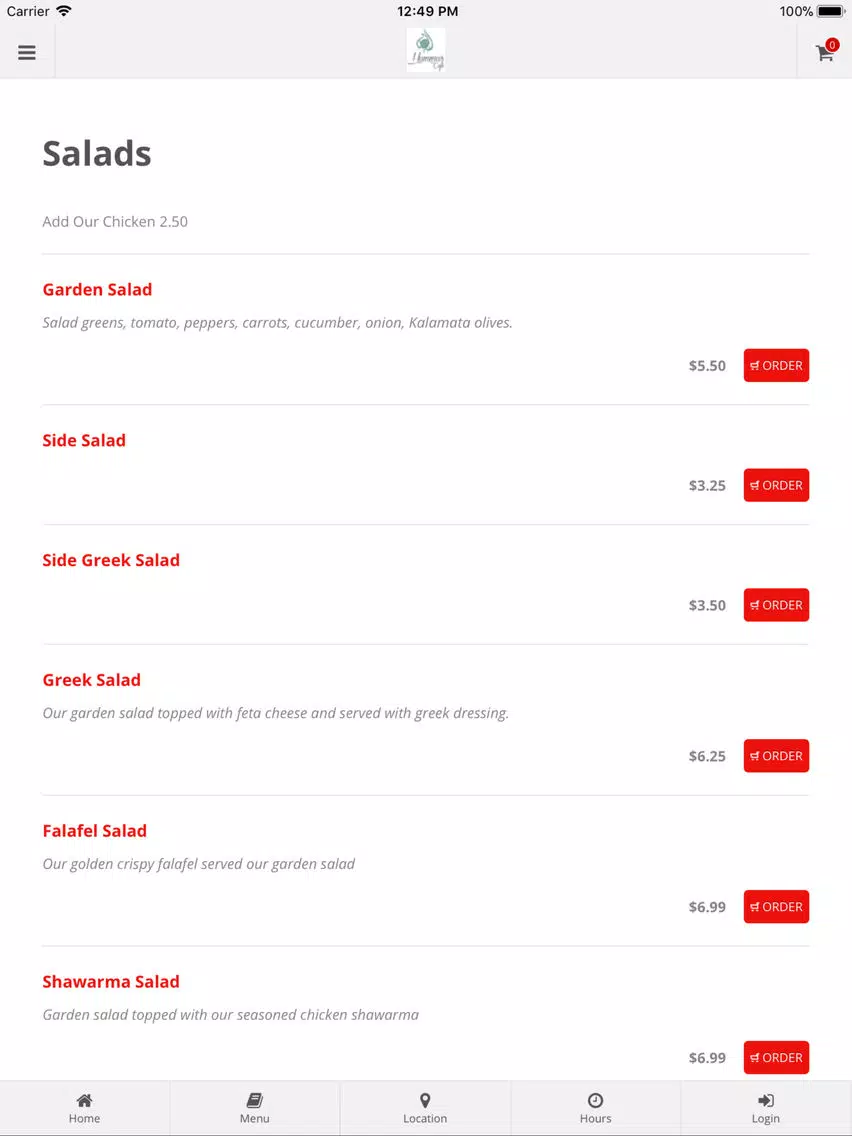
Task: Open the hamburger menu icon
Action: 27,52
